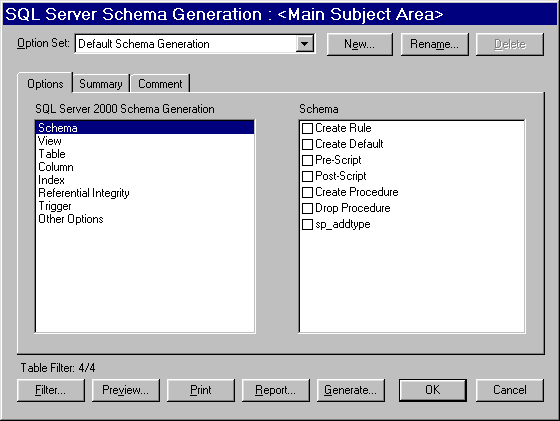This screenshot has height=421, width=560.
Task: Select Index in the generation list
Action: tap(145, 180)
